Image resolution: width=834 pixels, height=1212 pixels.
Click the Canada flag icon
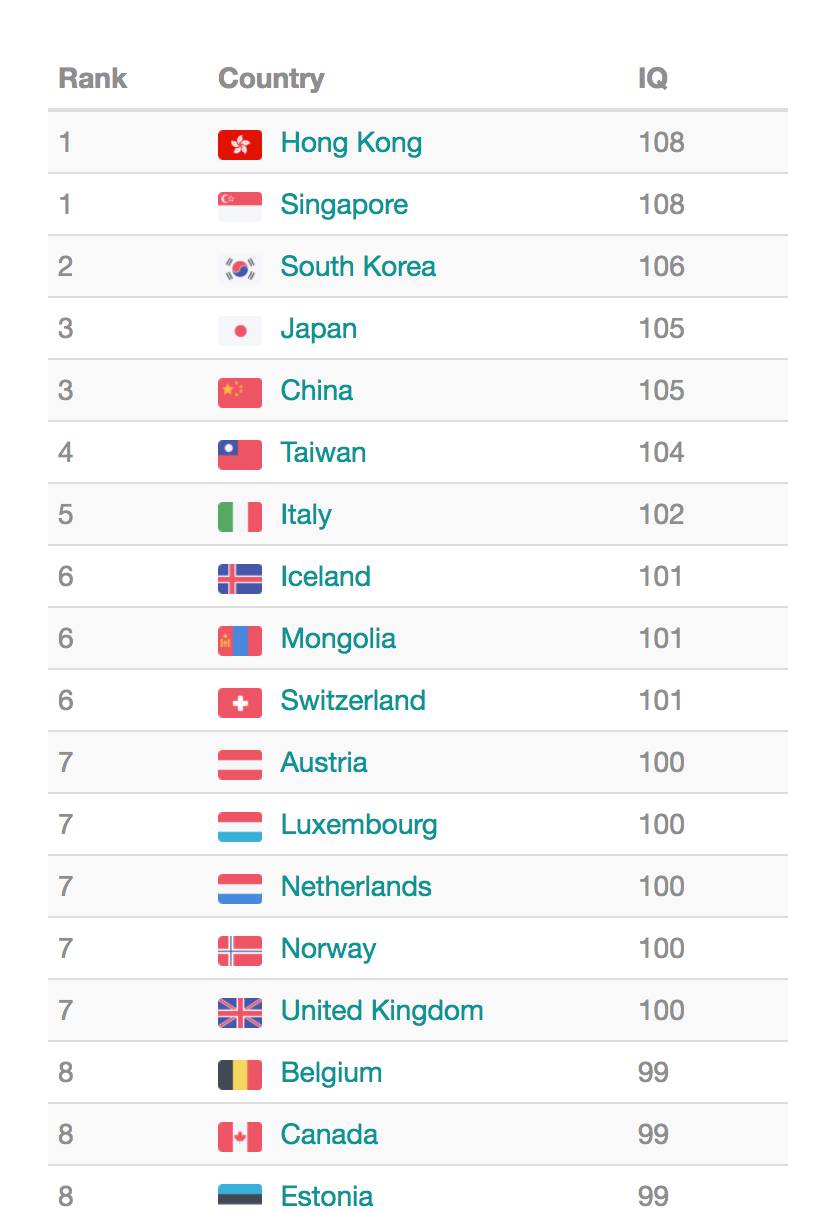240,1136
